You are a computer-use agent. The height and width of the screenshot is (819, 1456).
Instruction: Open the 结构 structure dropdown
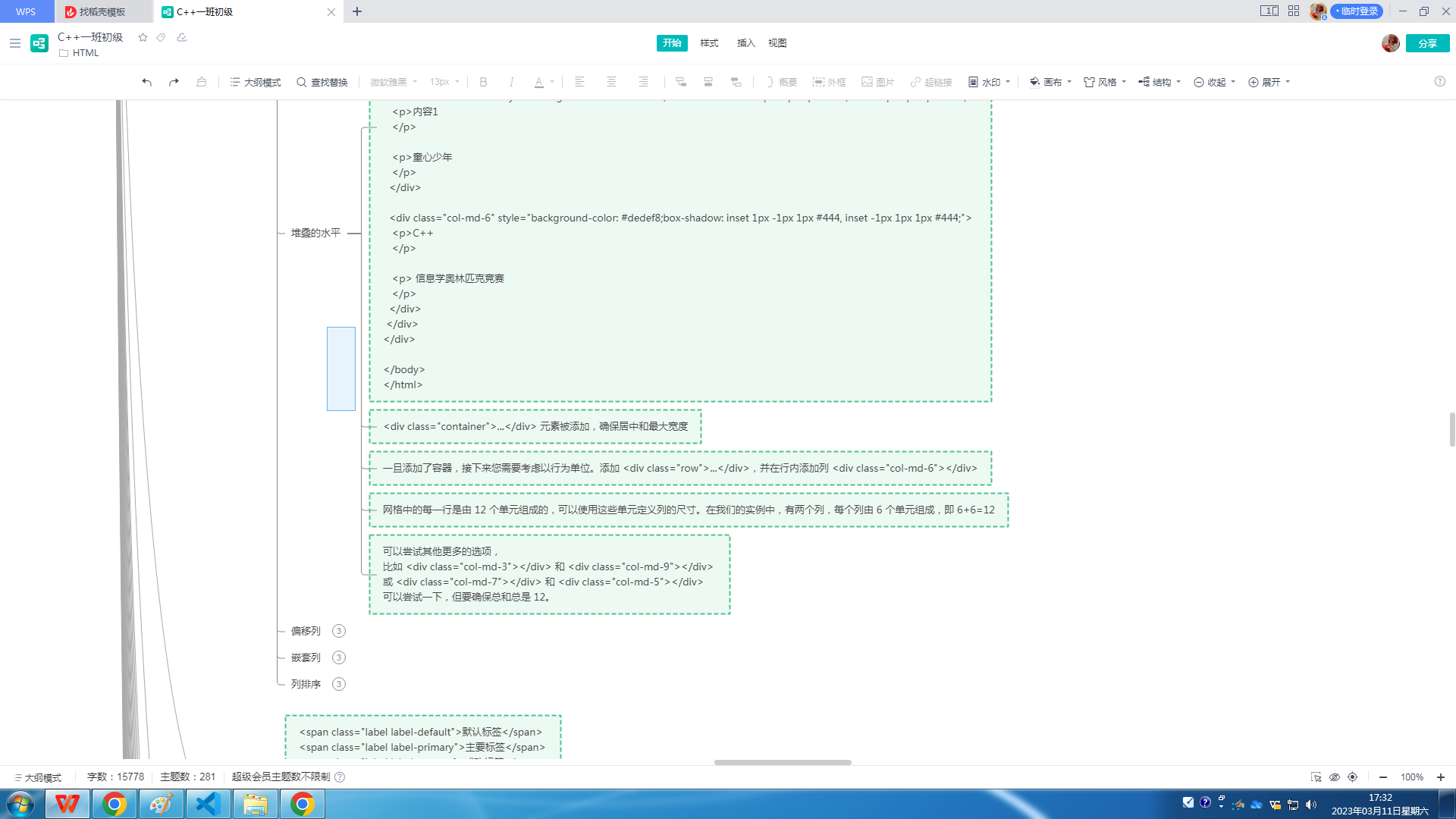1159,82
